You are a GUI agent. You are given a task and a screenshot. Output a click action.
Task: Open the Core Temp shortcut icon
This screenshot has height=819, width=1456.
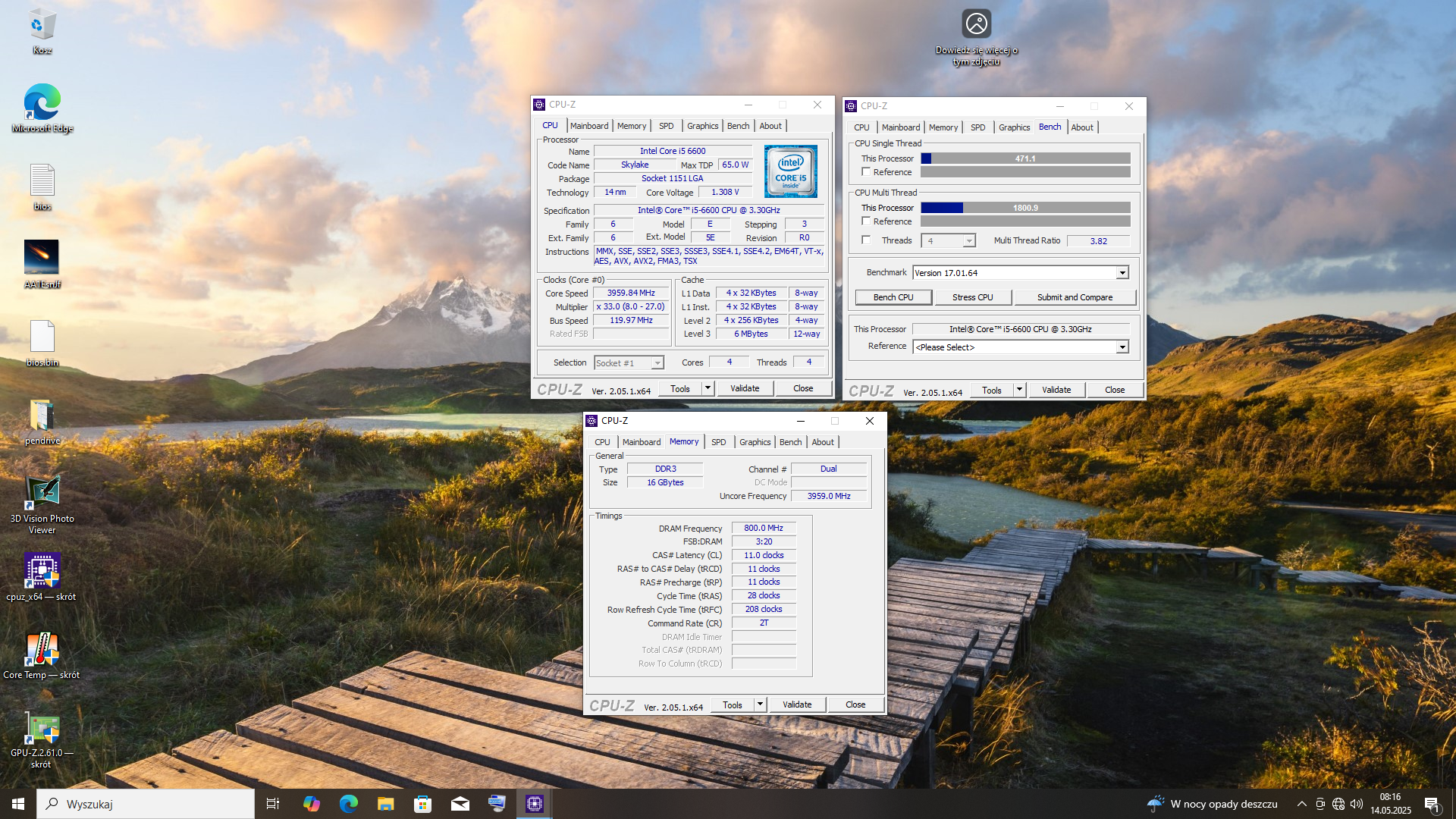(42, 649)
